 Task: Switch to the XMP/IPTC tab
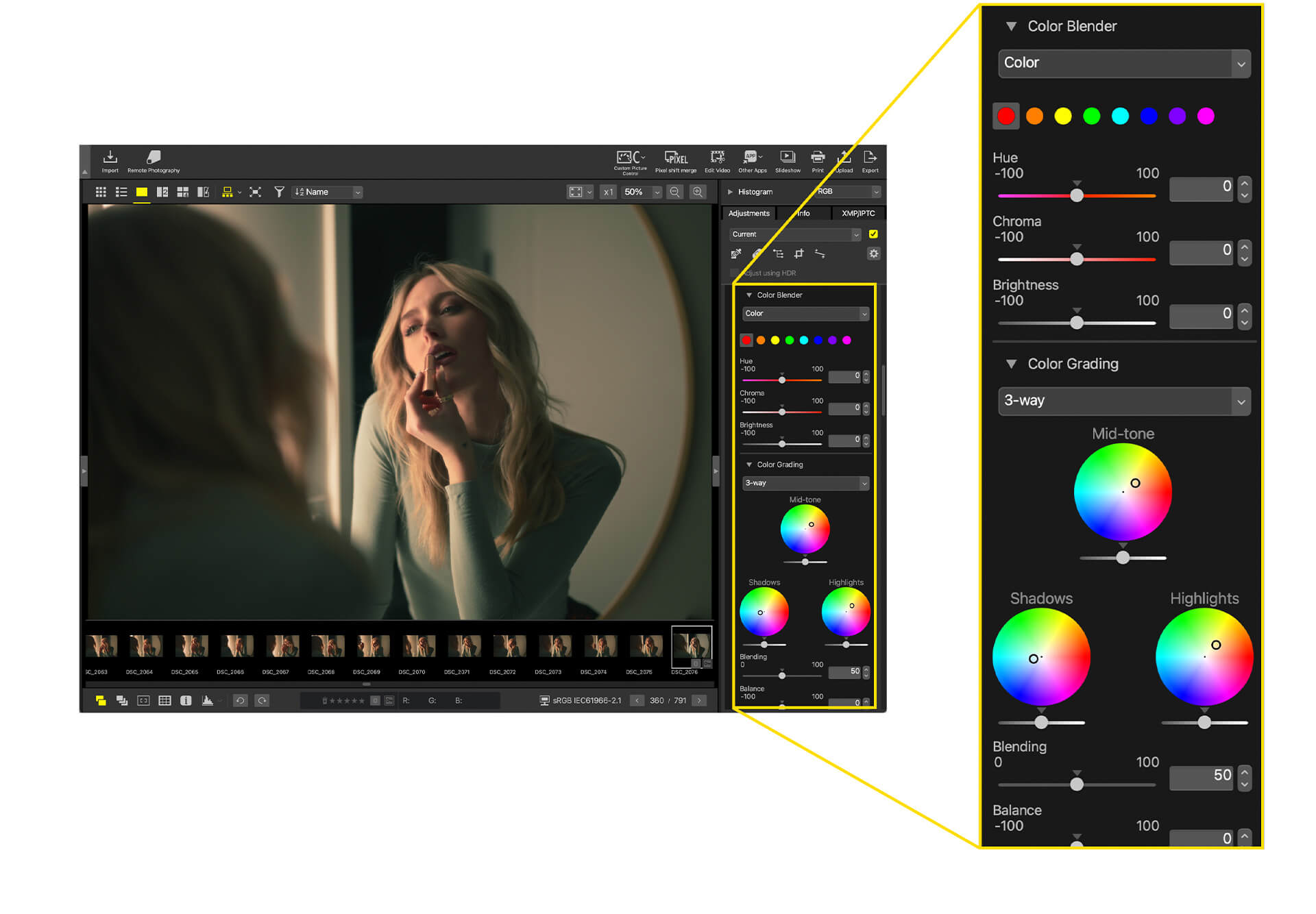point(859,213)
